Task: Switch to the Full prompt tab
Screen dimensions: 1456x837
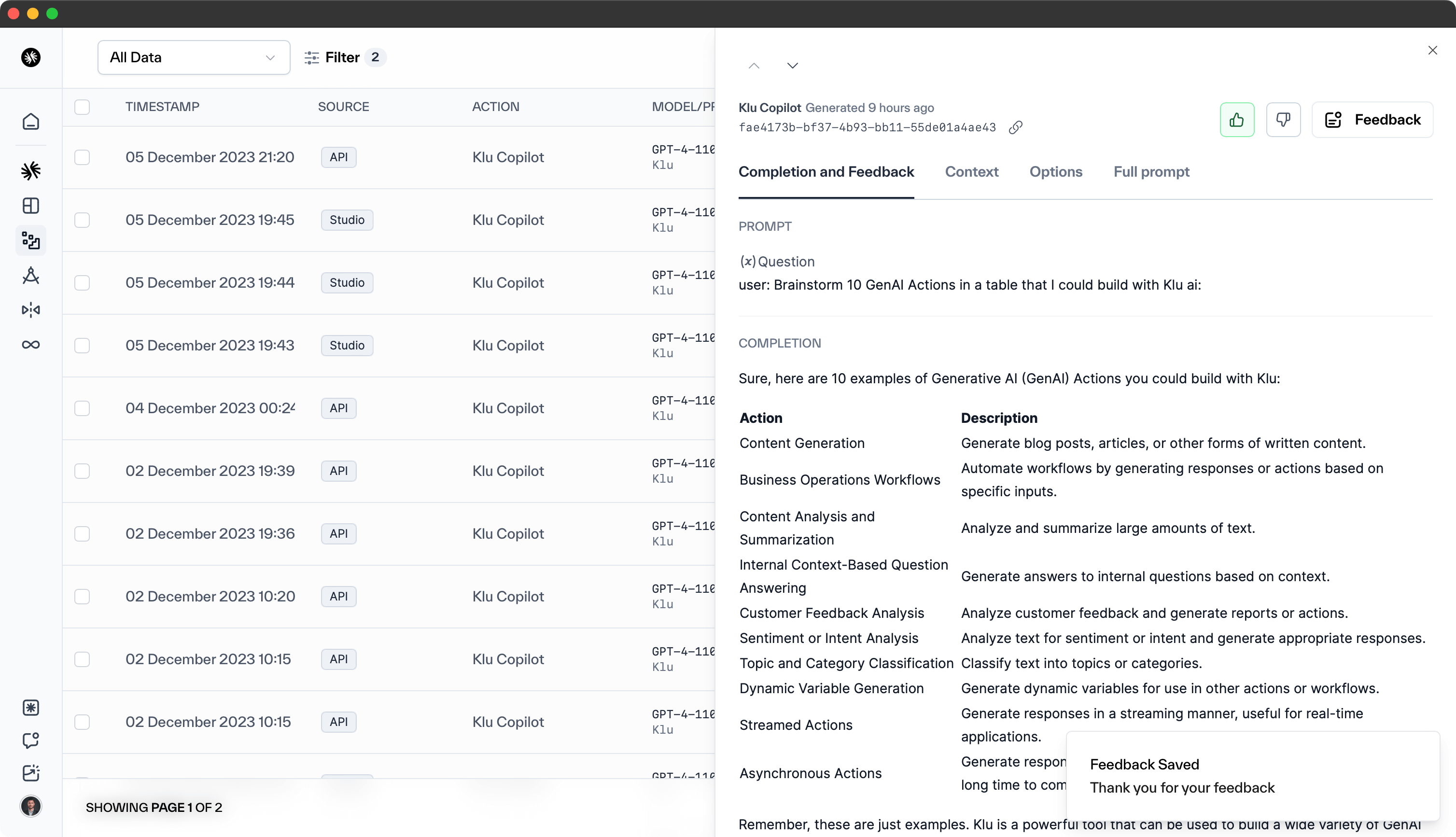Action: [x=1151, y=172]
